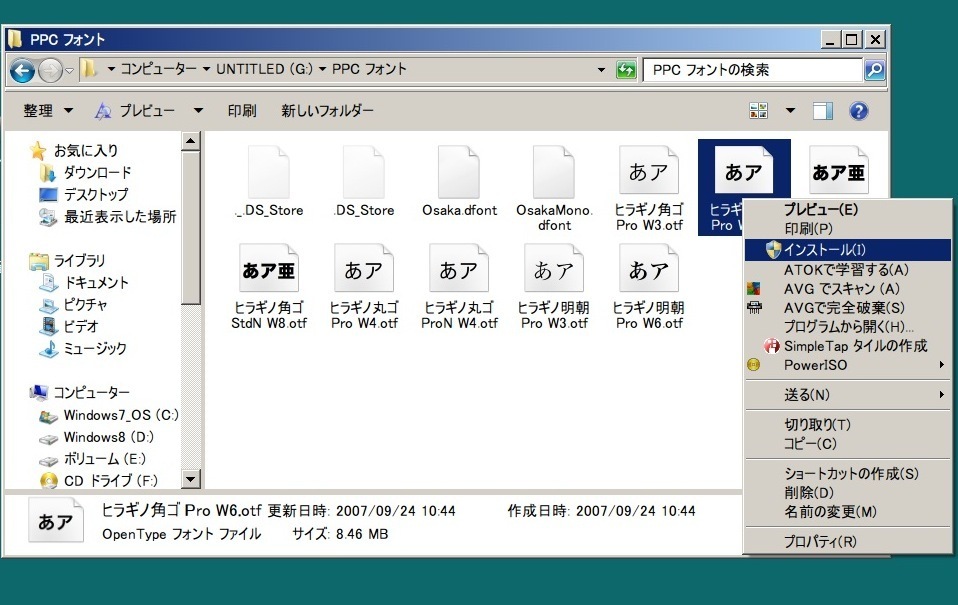Choose インストール(I) from the context menu
The image size is (958, 605).
825,249
